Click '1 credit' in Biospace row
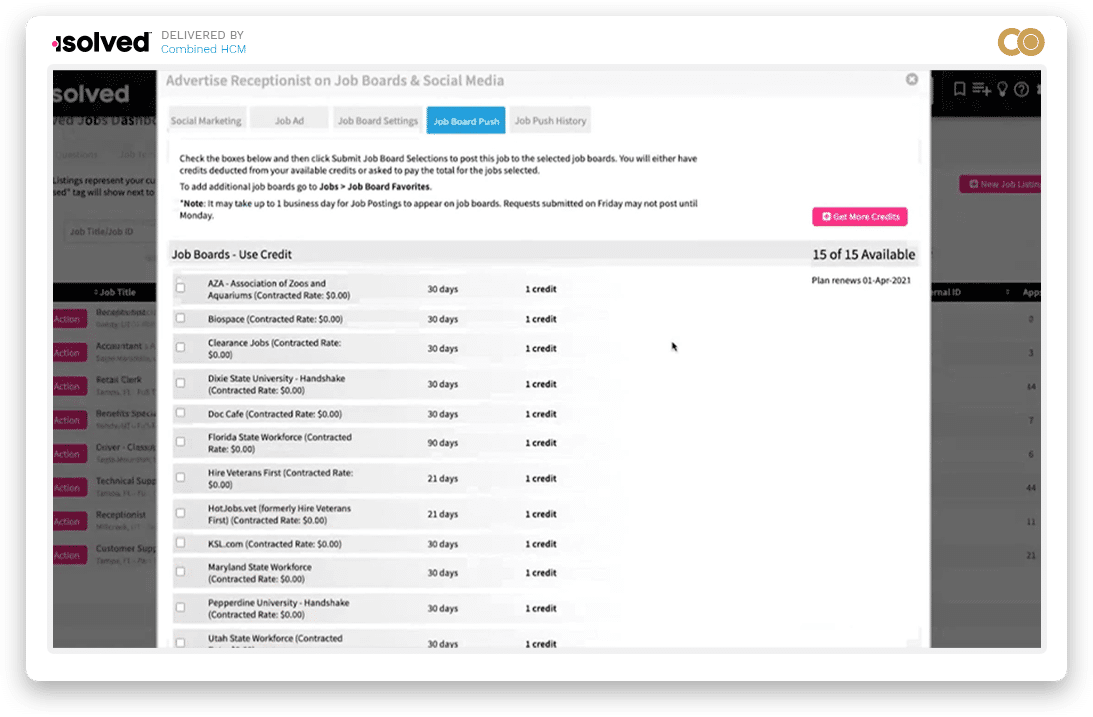 point(541,319)
